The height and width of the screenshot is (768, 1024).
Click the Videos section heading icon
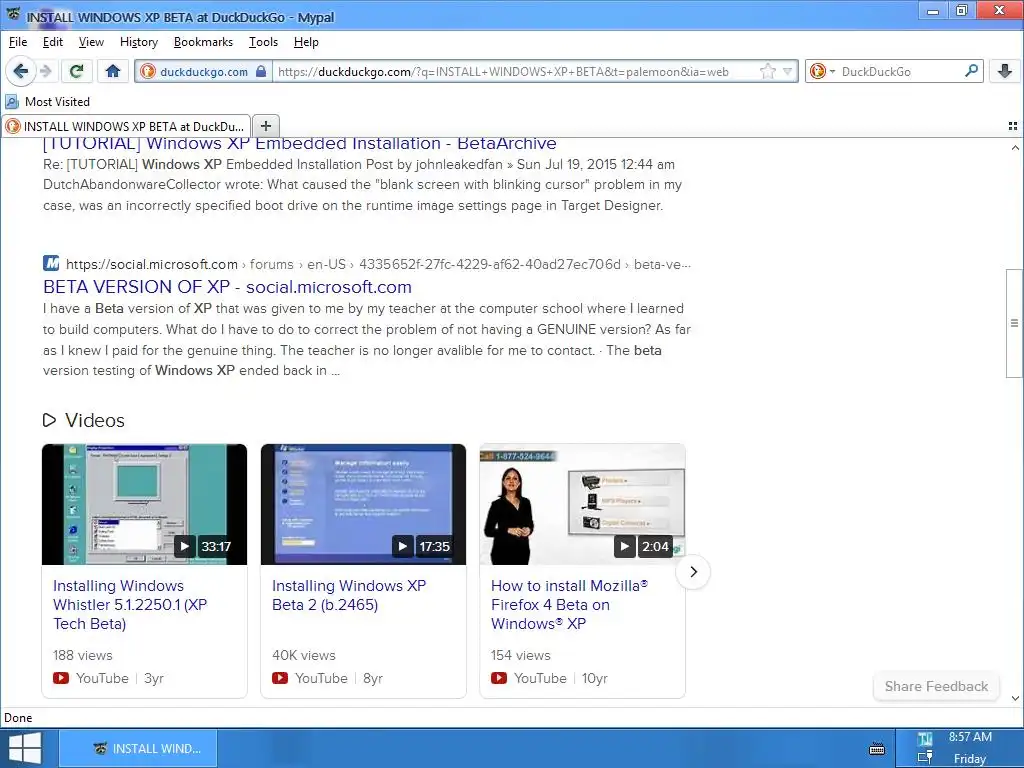point(50,420)
